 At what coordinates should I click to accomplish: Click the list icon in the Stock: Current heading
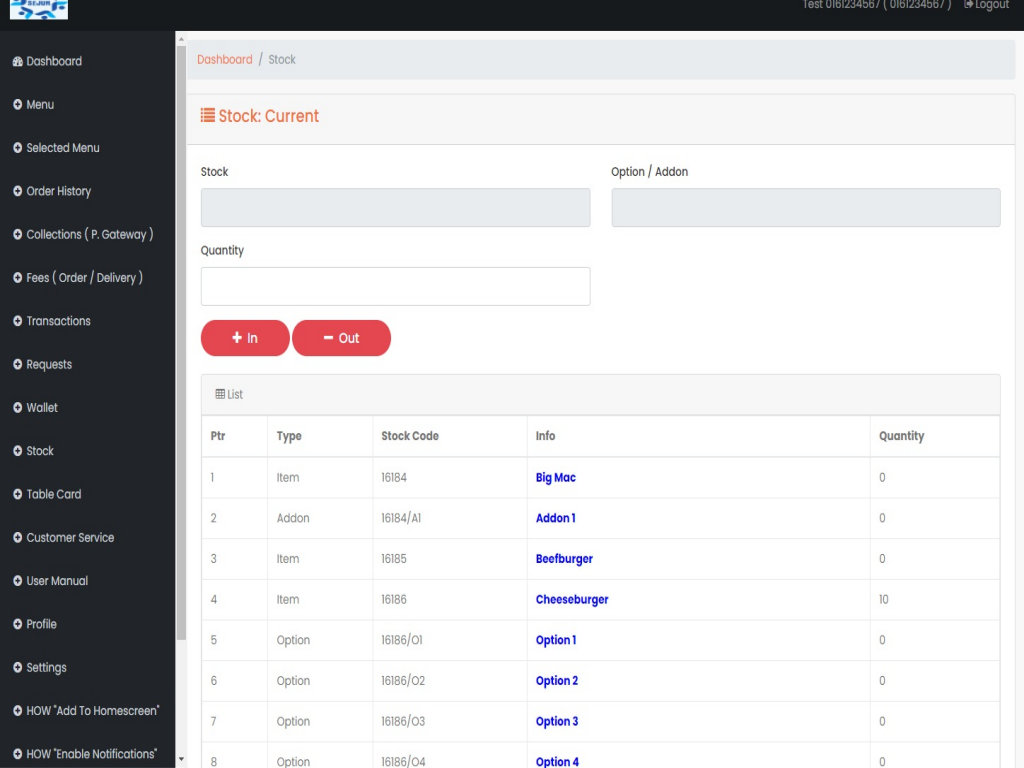click(x=208, y=116)
